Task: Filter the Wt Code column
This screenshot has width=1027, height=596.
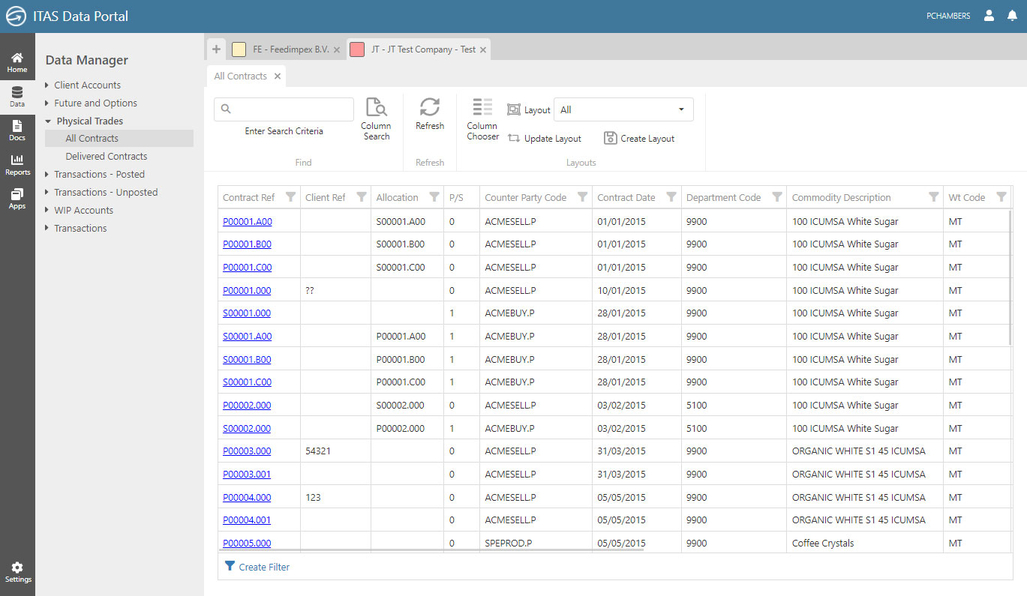Action: (1001, 197)
